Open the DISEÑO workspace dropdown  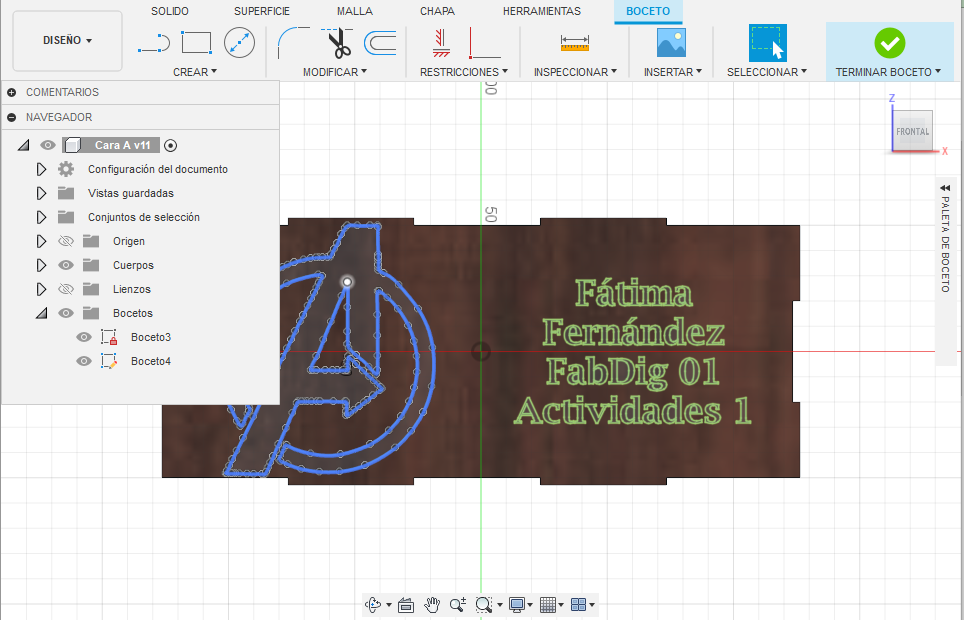coord(68,41)
